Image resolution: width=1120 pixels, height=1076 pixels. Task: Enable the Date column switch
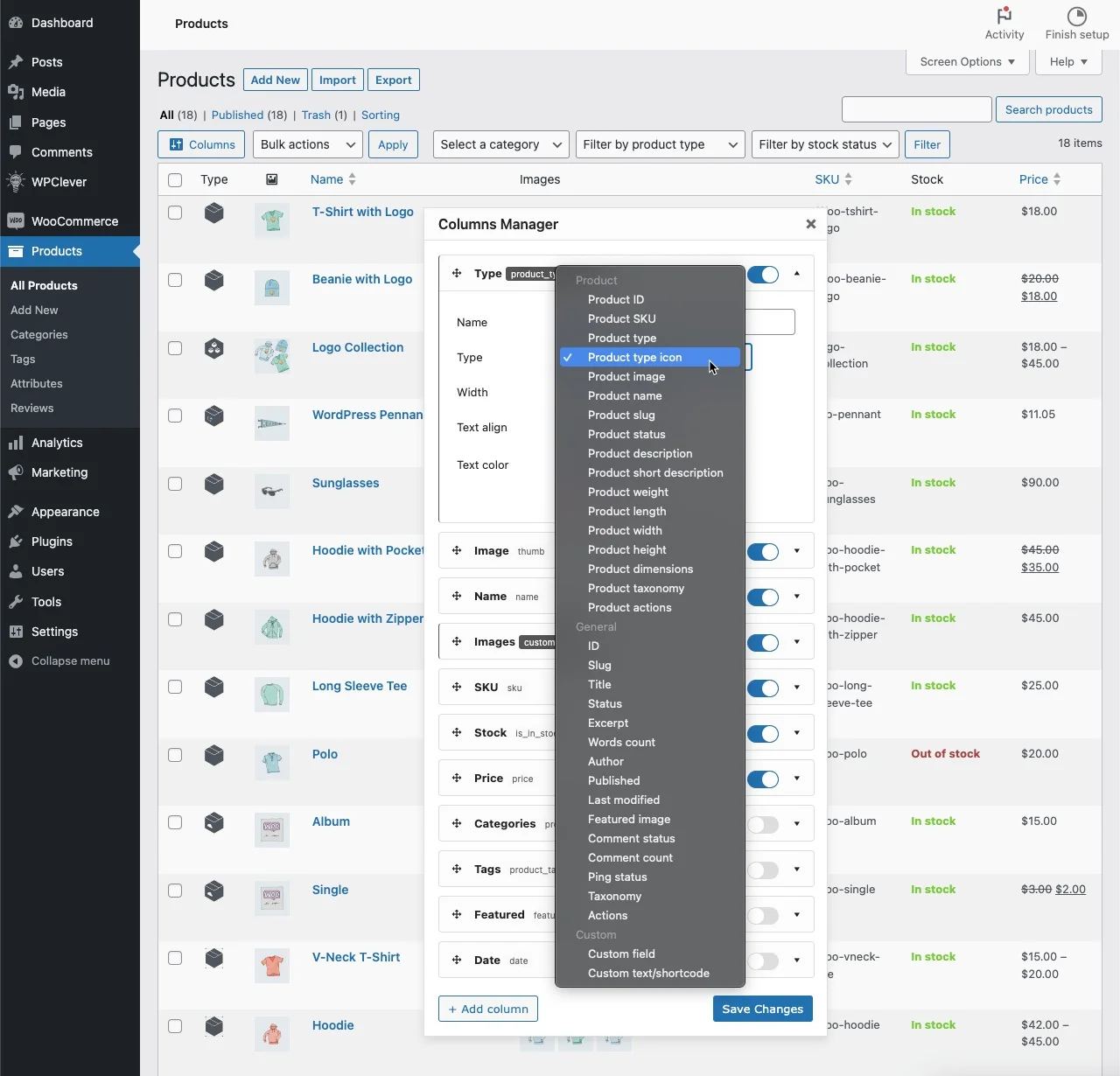coord(763,961)
